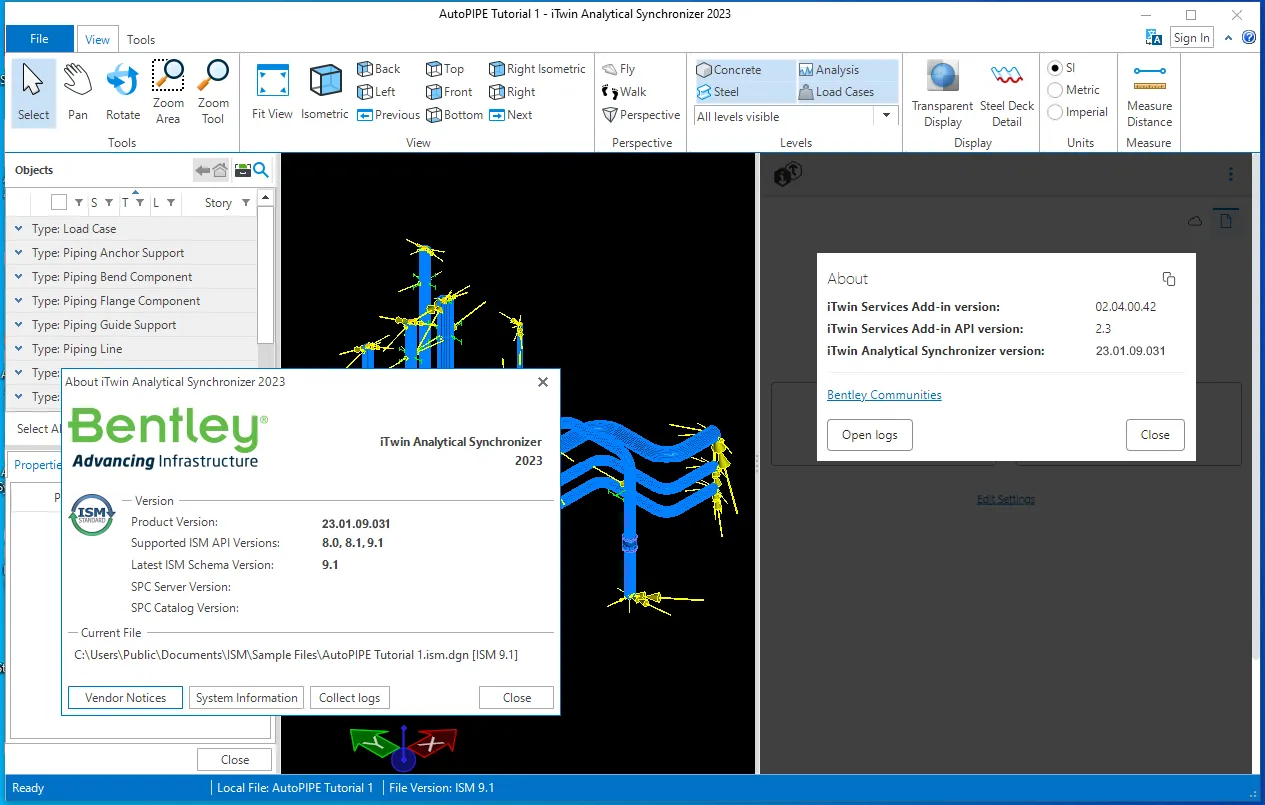Select the Imperial units radio button
Screen dimensions: 1265x805
pyautogui.click(x=1055, y=112)
